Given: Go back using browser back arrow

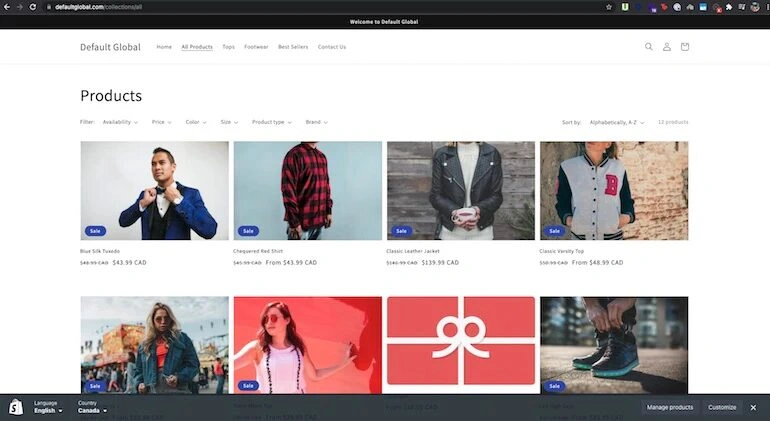Looking at the screenshot, I should click(x=6, y=7).
